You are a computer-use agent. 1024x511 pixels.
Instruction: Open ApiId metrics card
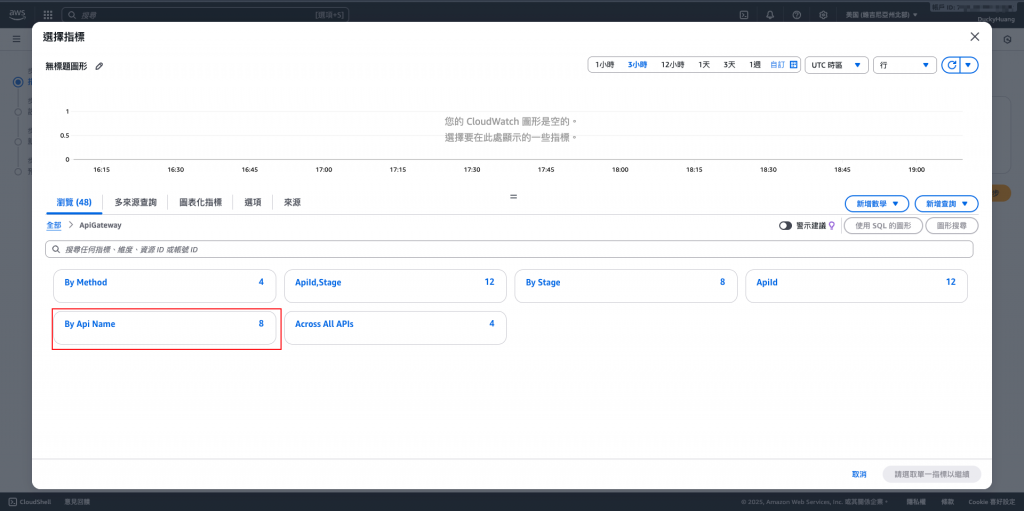(x=856, y=286)
